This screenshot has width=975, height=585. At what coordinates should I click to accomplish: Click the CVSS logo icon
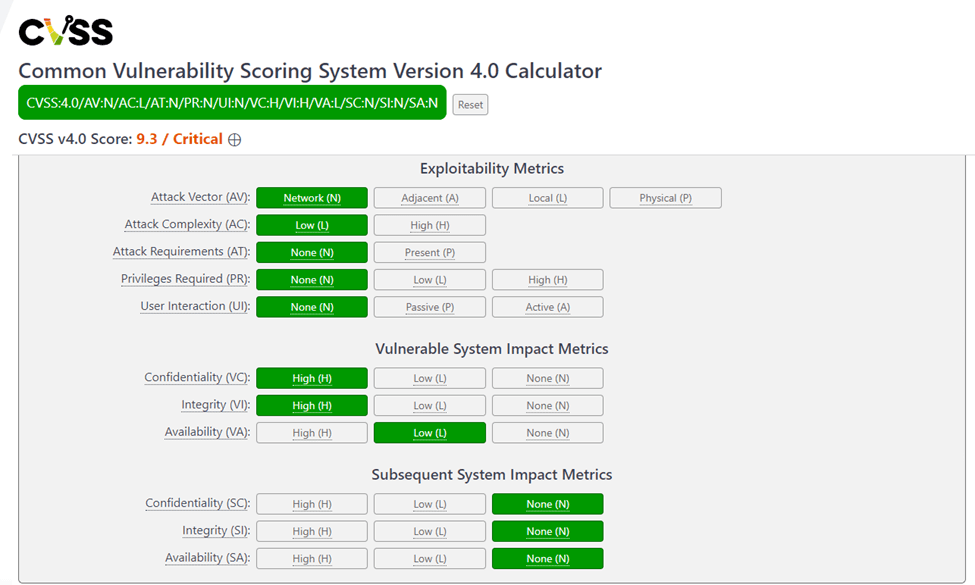point(65,30)
